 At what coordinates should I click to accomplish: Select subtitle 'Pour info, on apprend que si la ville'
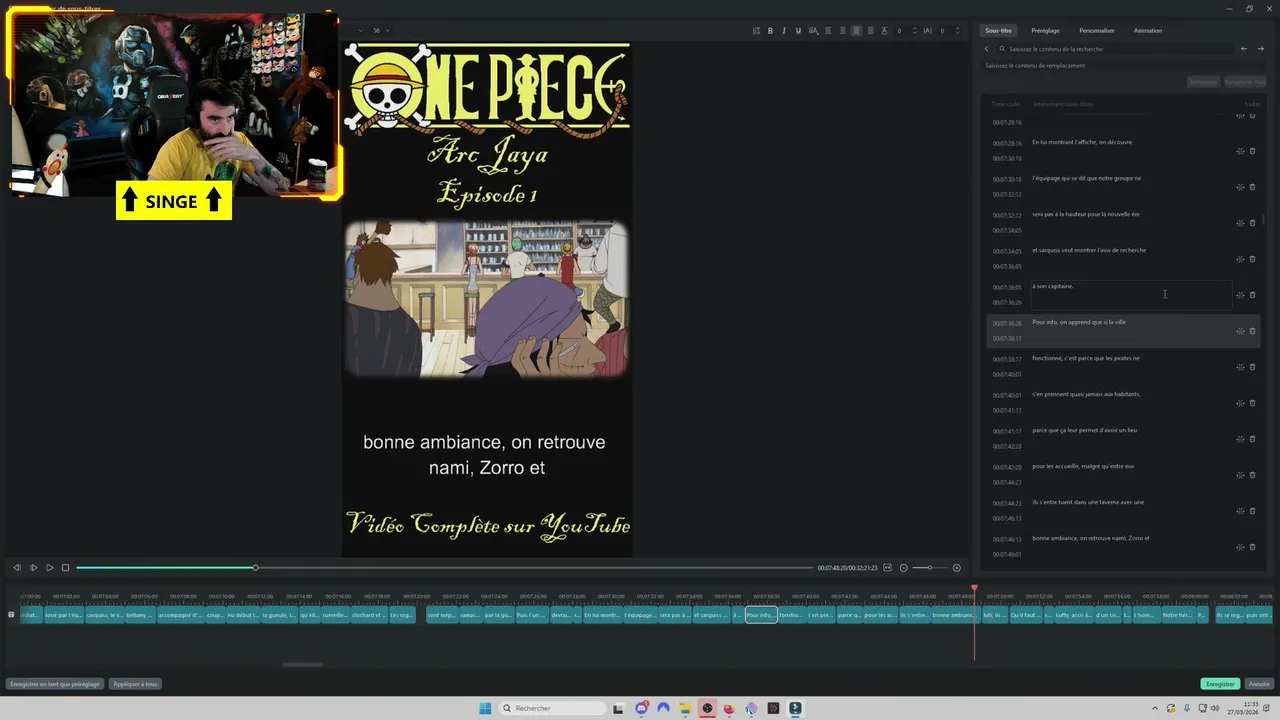1079,322
